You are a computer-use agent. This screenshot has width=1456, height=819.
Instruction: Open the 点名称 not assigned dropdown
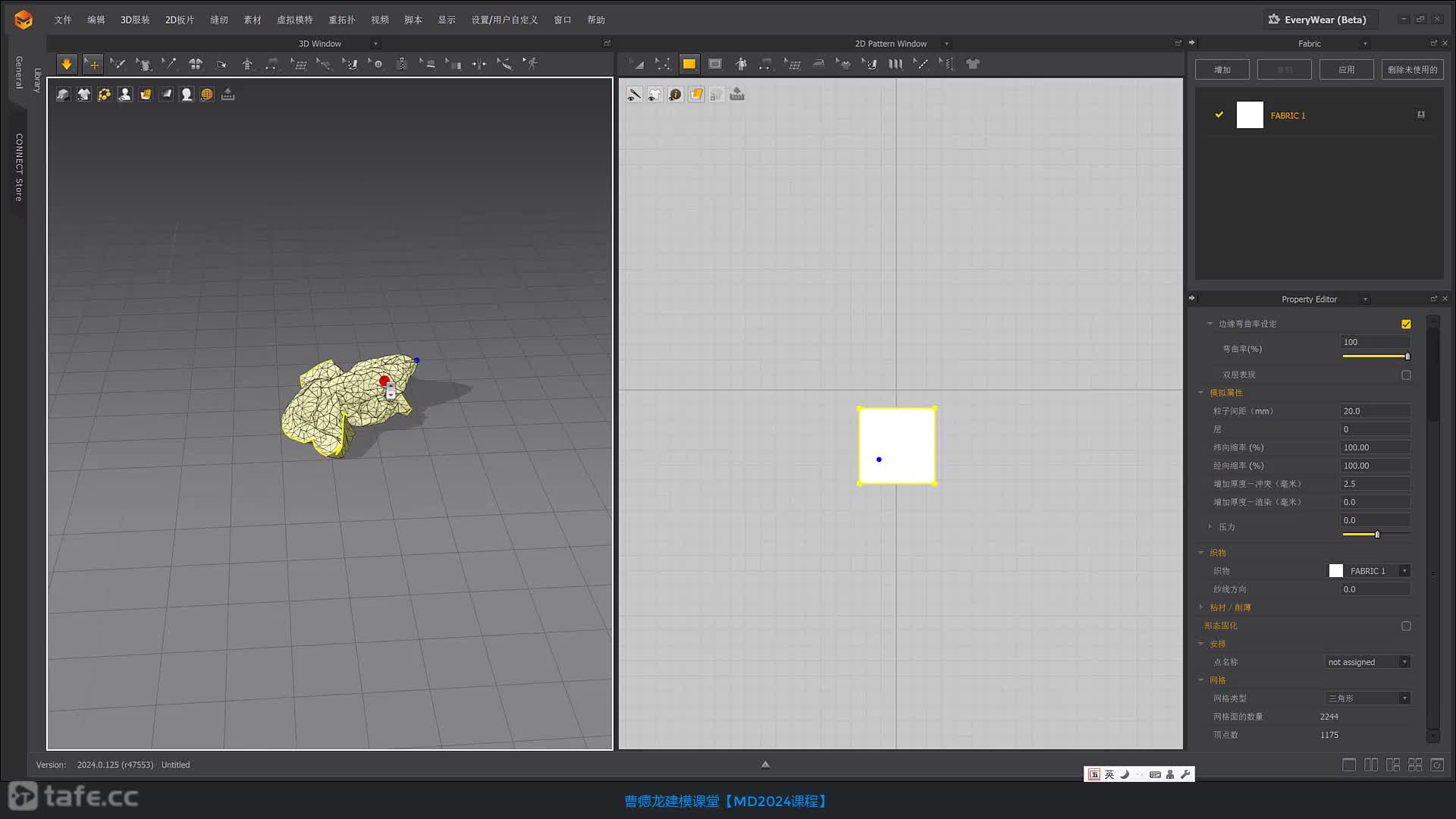1369,662
